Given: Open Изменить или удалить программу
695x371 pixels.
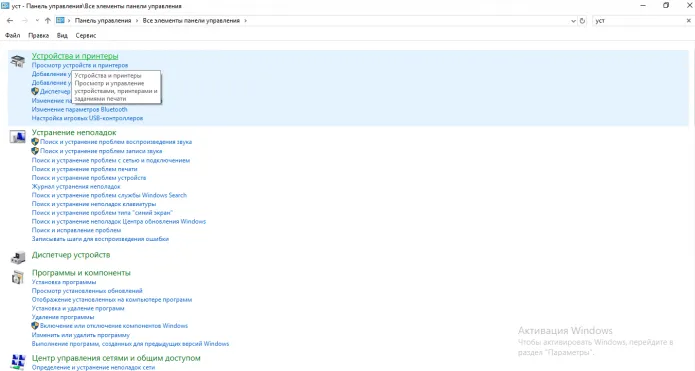Looking at the screenshot, I should pos(81,335).
